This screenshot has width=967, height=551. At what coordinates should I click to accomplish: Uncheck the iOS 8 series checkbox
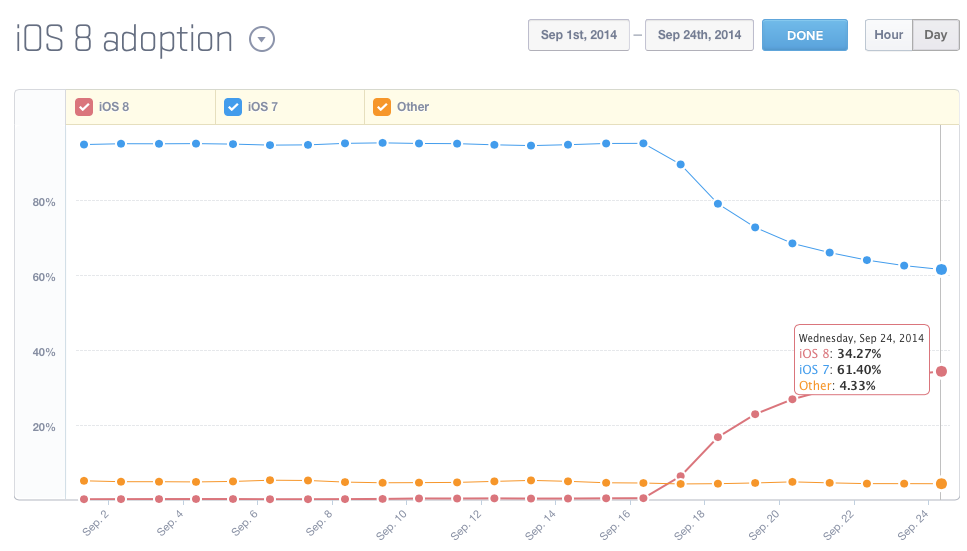click(84, 107)
